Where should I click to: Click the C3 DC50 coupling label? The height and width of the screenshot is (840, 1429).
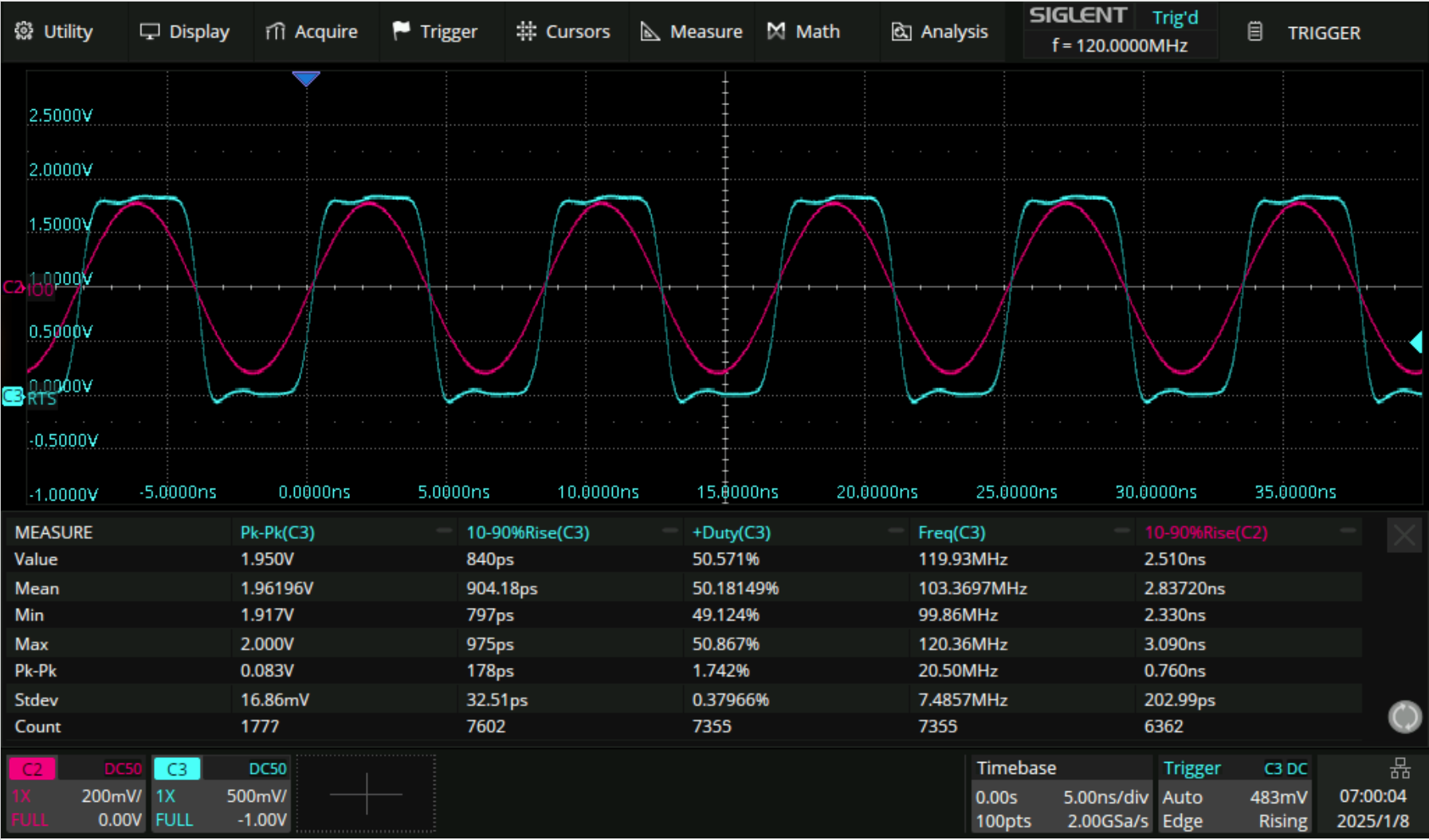click(x=268, y=769)
